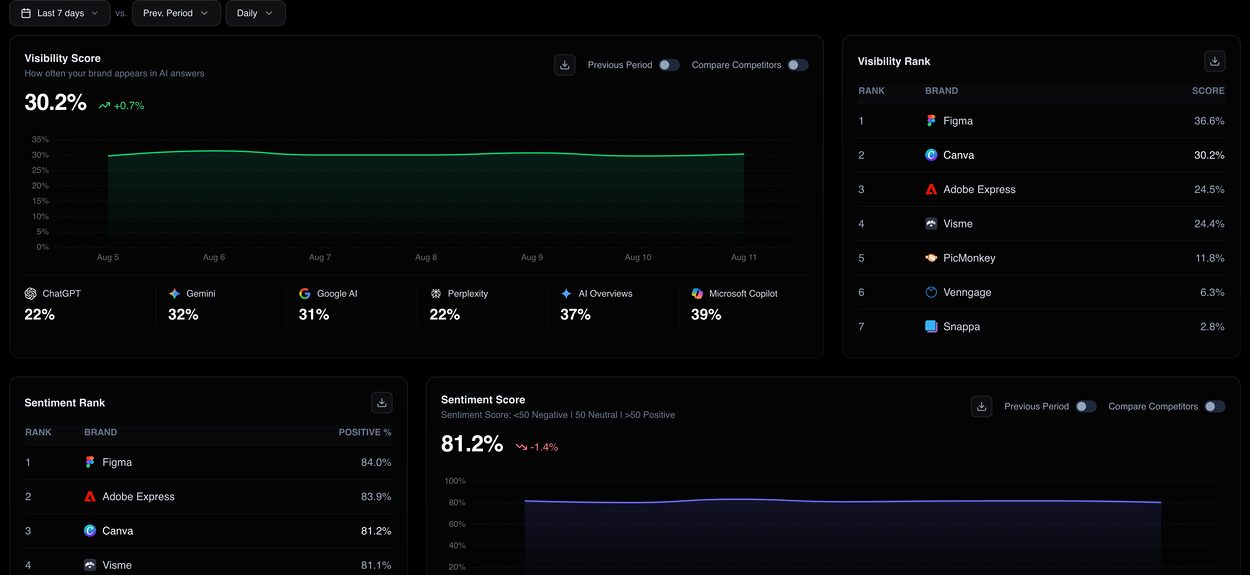Click the Figma logo in Visibility Rank
The height and width of the screenshot is (575, 1250).
(x=931, y=121)
